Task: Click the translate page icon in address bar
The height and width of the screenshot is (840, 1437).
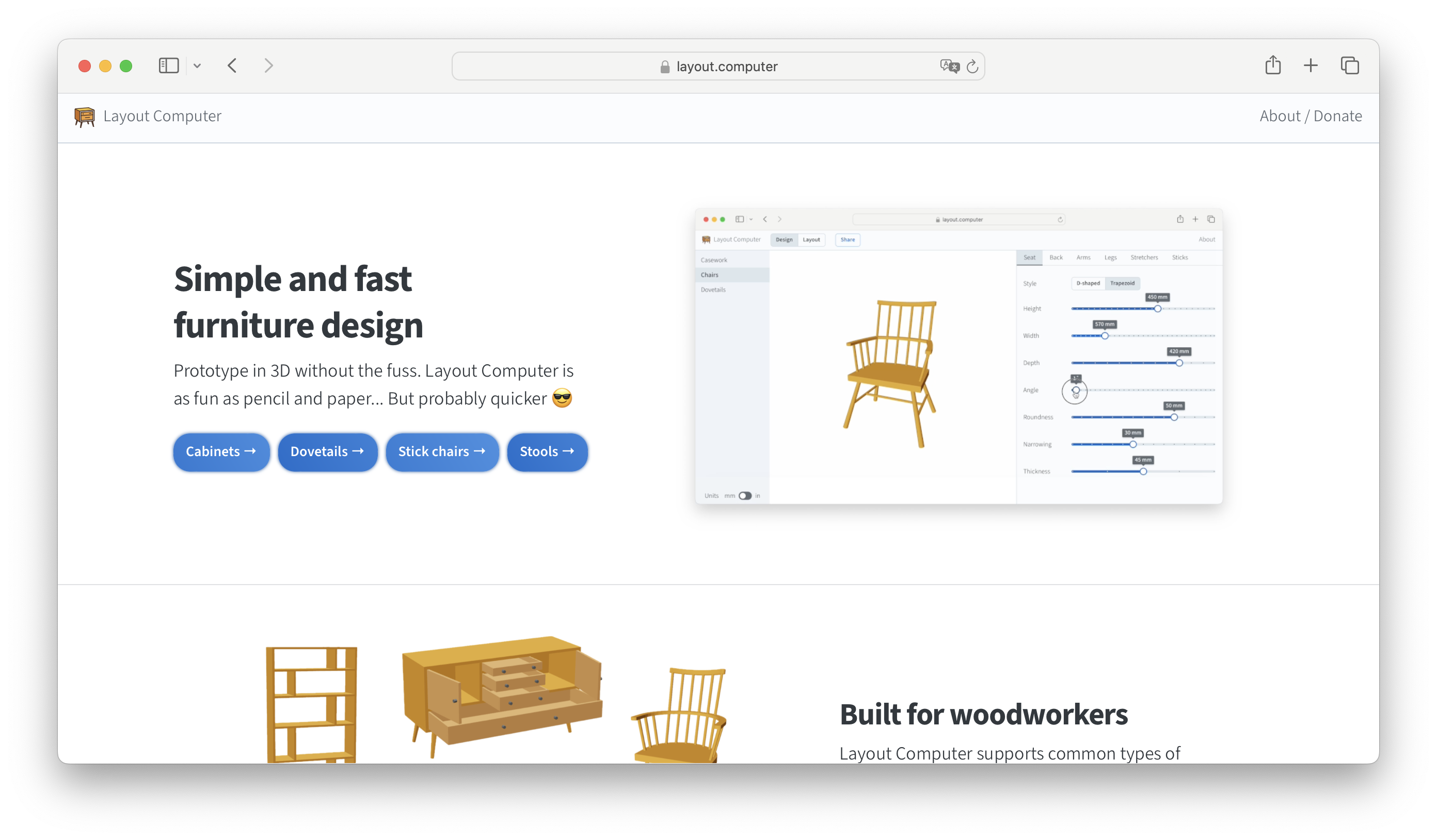Action: pyautogui.click(x=948, y=66)
